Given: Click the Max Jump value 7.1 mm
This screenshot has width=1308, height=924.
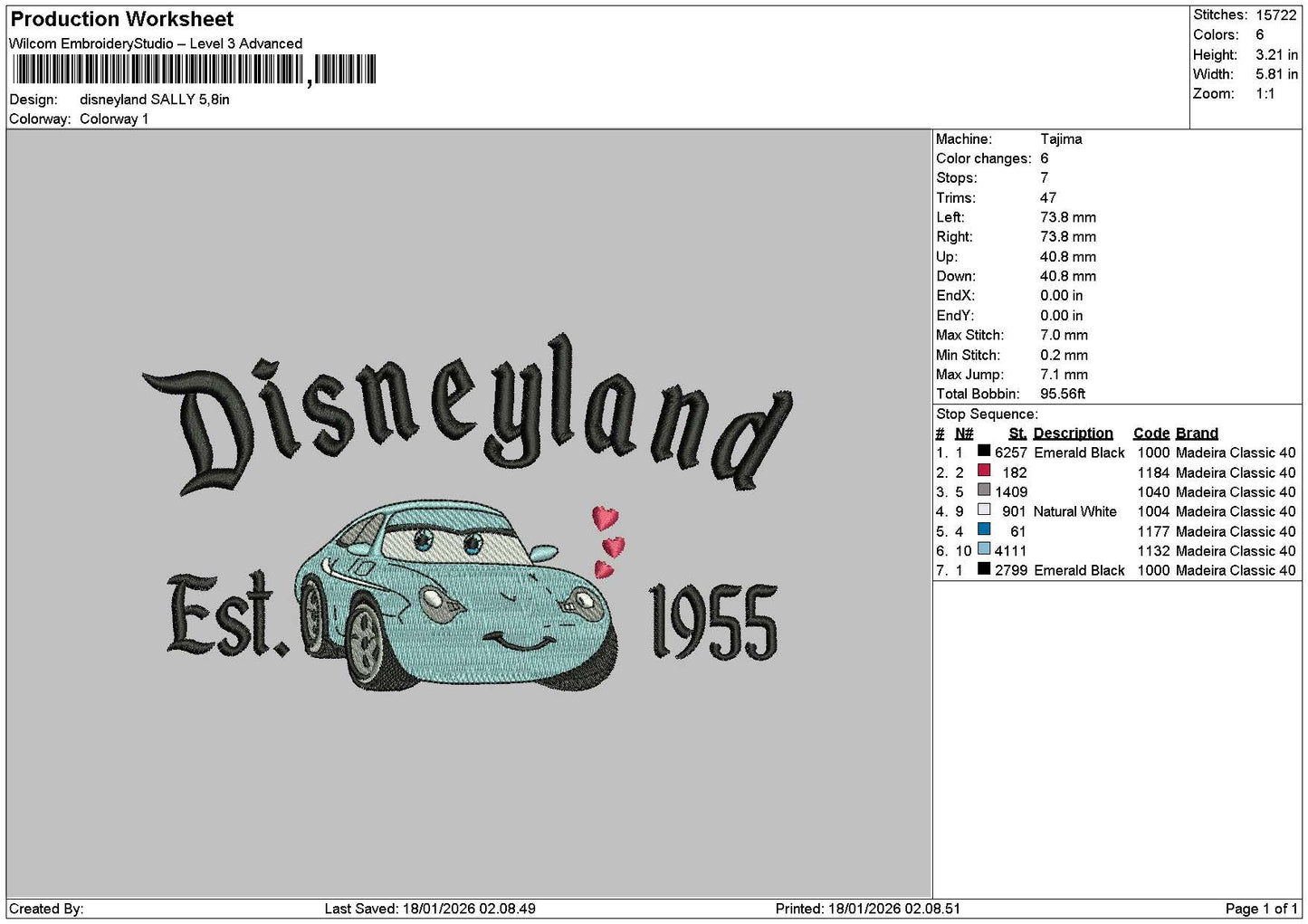Looking at the screenshot, I should point(1065,375).
